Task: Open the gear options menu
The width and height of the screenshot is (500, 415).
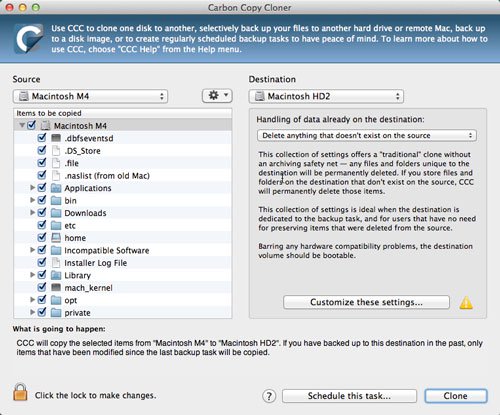Action: [217, 96]
